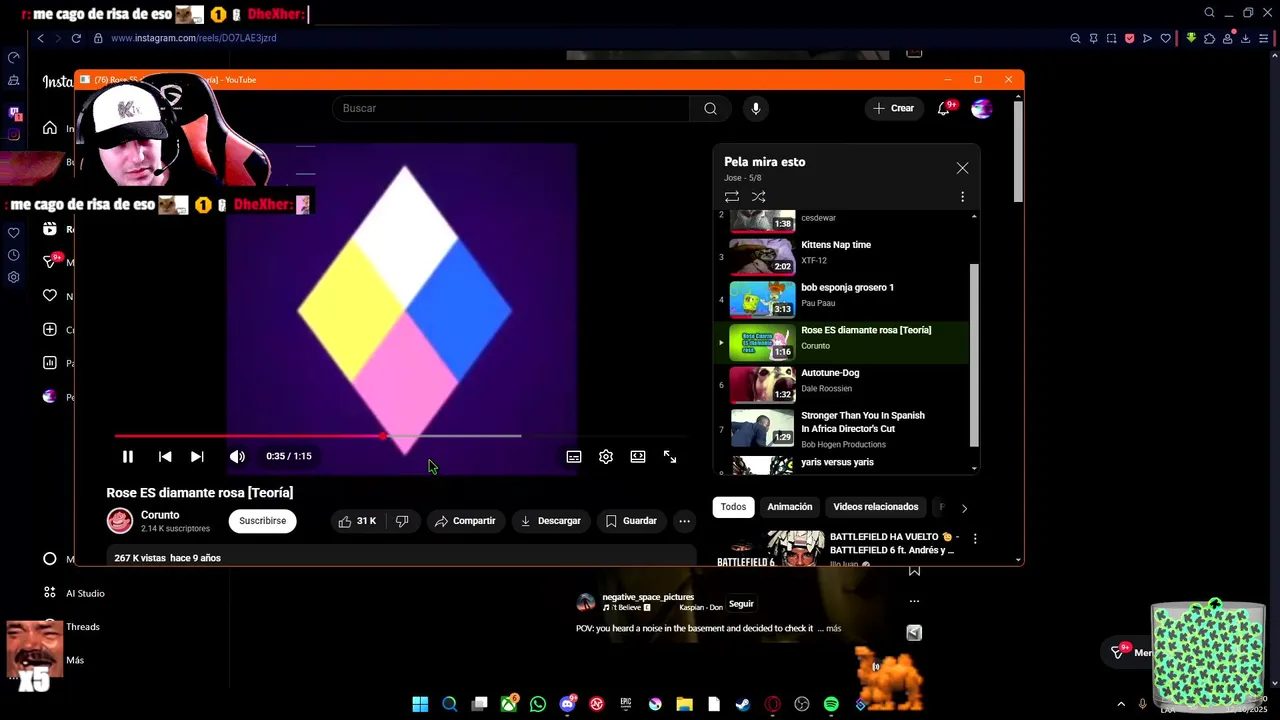
Task: Select the Animación filter chip
Action: coord(790,507)
